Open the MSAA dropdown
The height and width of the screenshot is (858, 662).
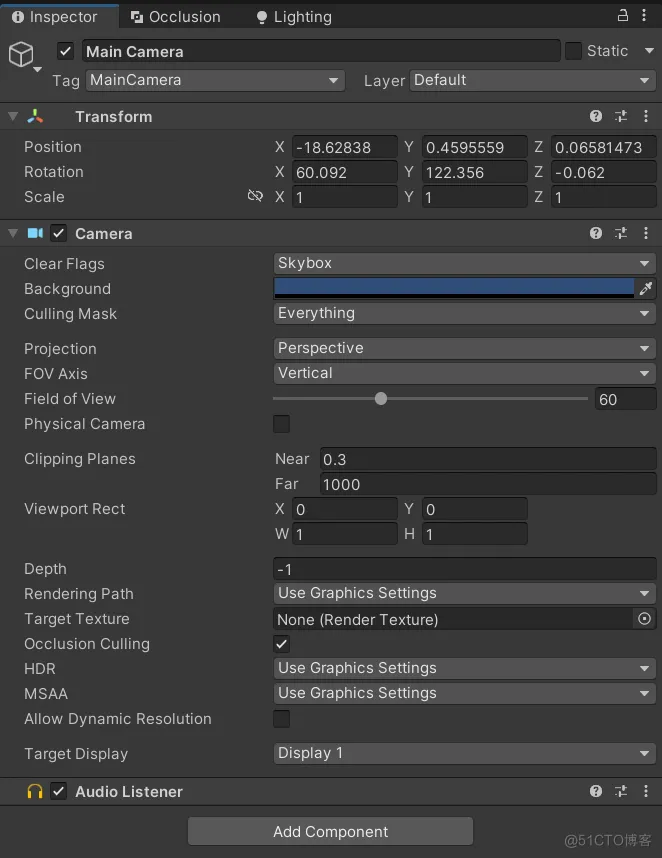tap(464, 693)
